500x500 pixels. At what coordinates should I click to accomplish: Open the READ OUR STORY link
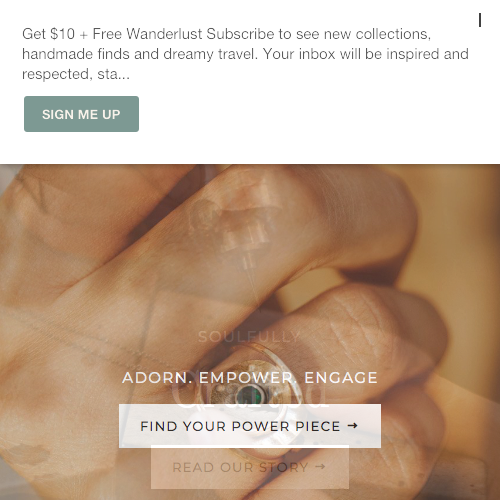250,467
